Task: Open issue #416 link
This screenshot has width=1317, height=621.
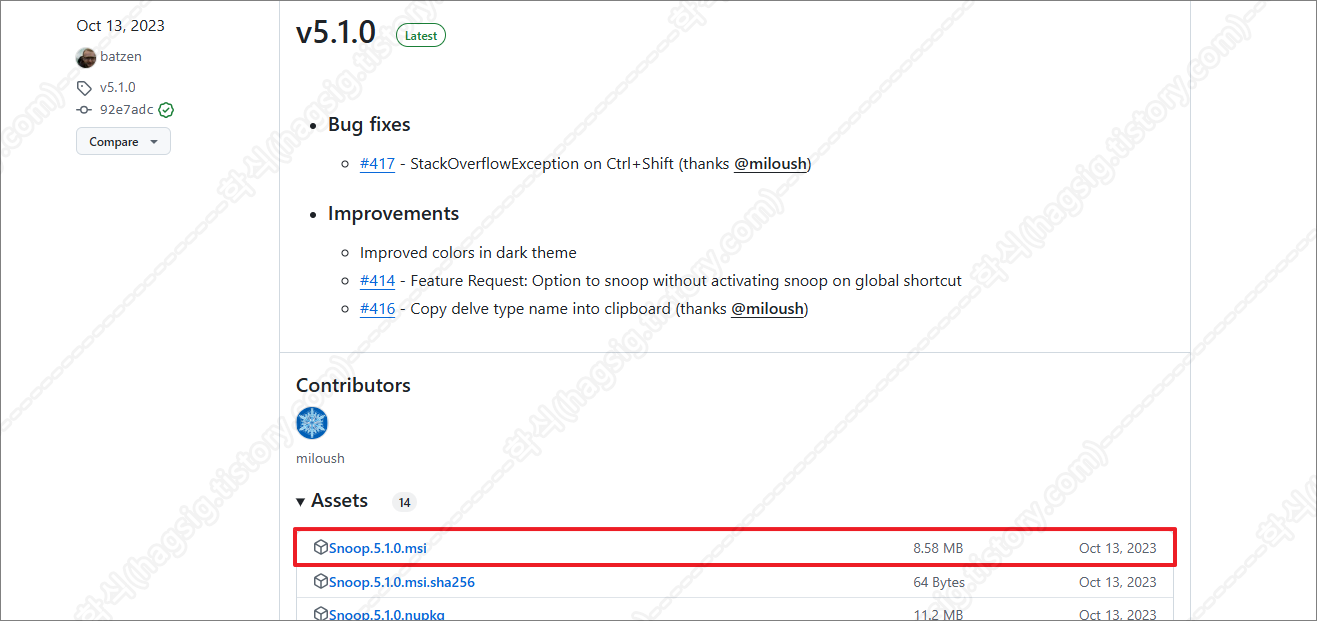Action: pyautogui.click(x=377, y=309)
